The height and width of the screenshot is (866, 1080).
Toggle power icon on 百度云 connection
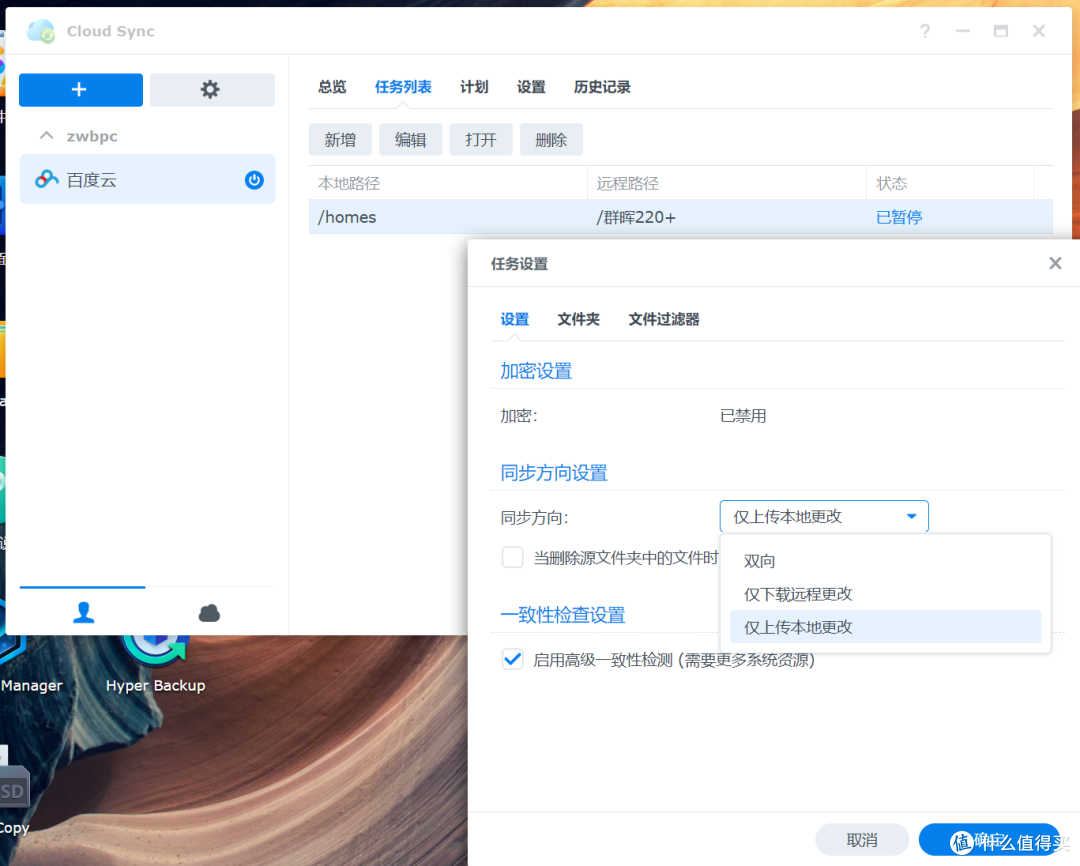(x=254, y=180)
